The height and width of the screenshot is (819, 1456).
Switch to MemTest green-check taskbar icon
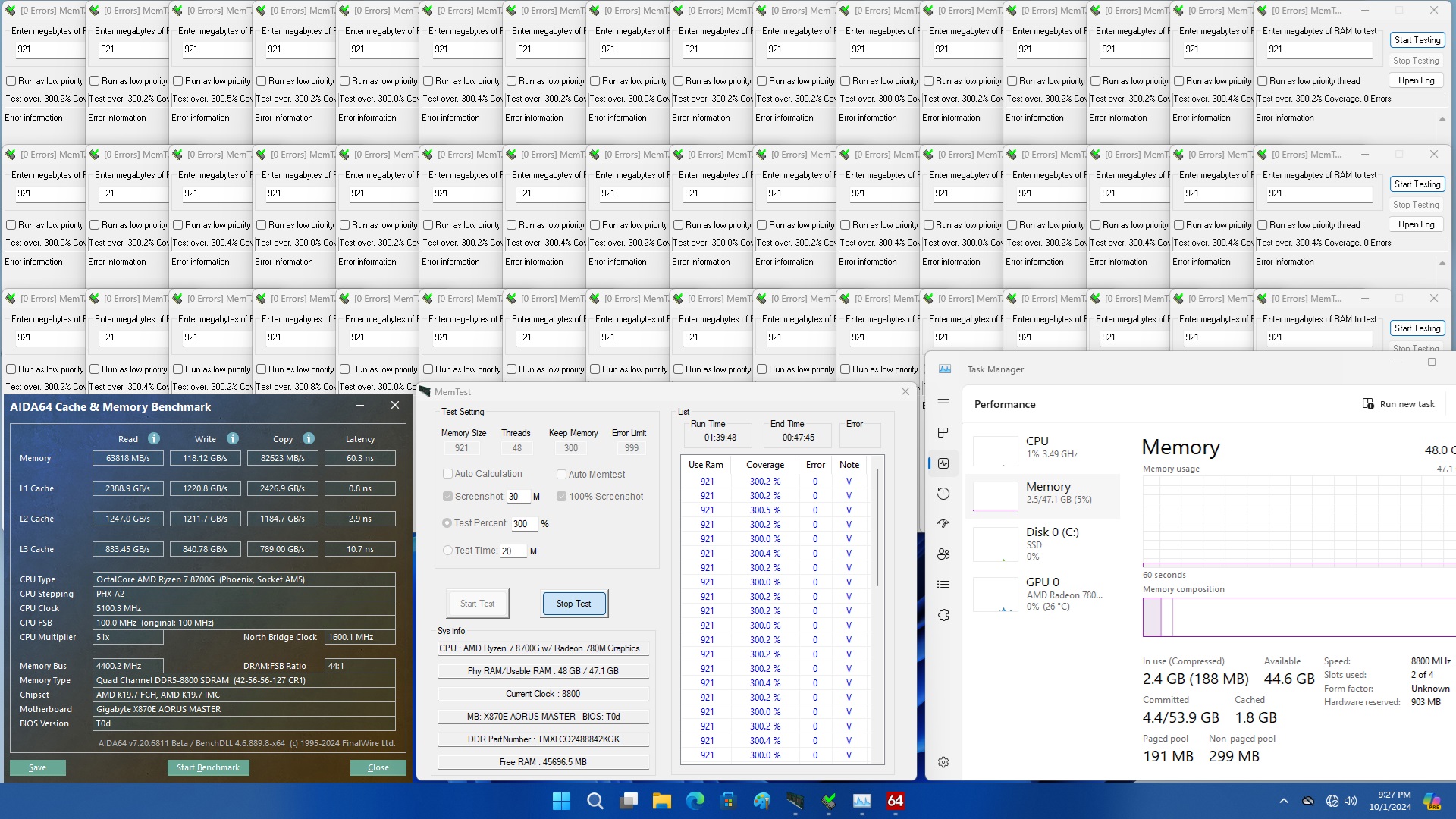pos(829,801)
